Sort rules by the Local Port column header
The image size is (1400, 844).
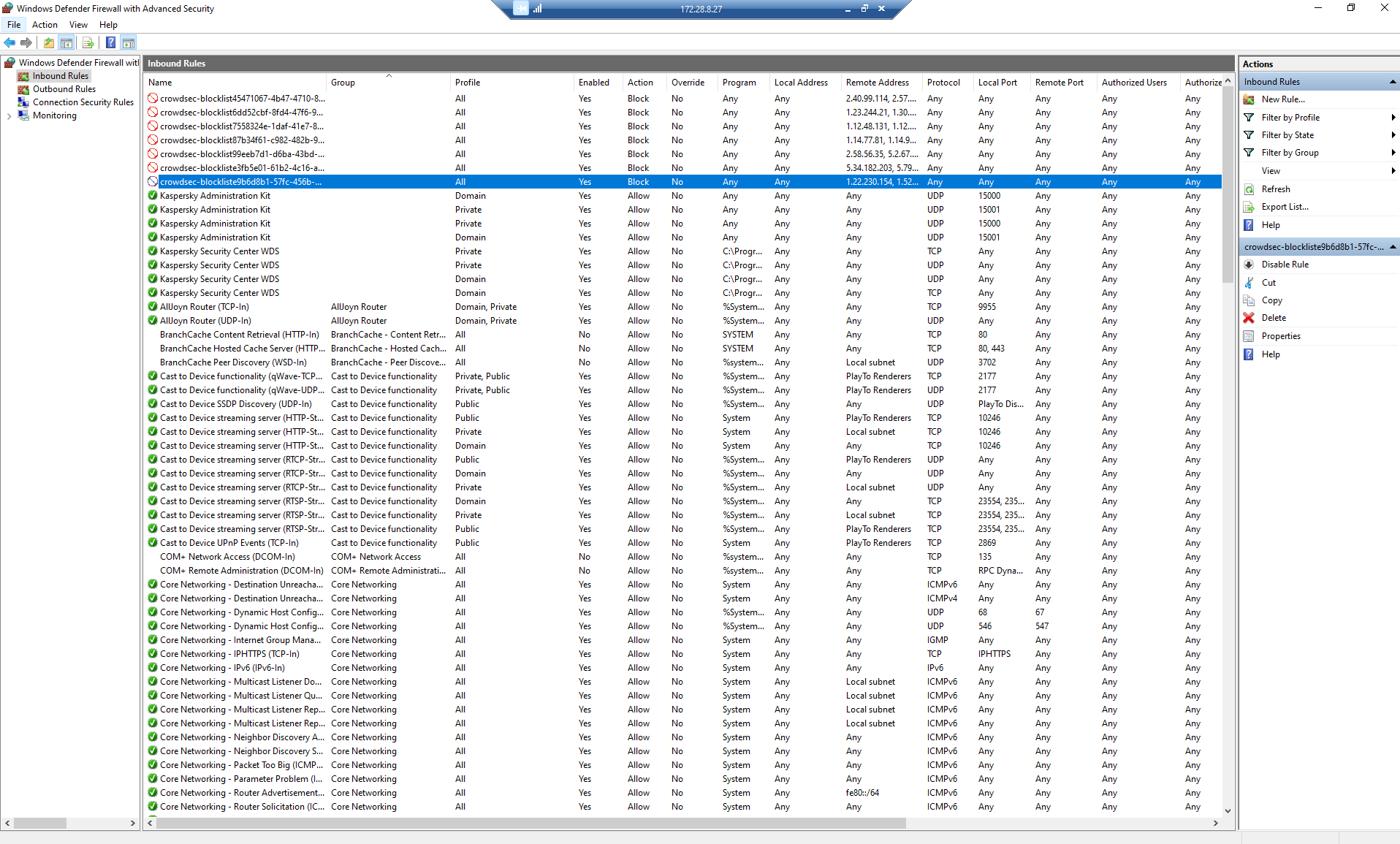click(x=1003, y=83)
